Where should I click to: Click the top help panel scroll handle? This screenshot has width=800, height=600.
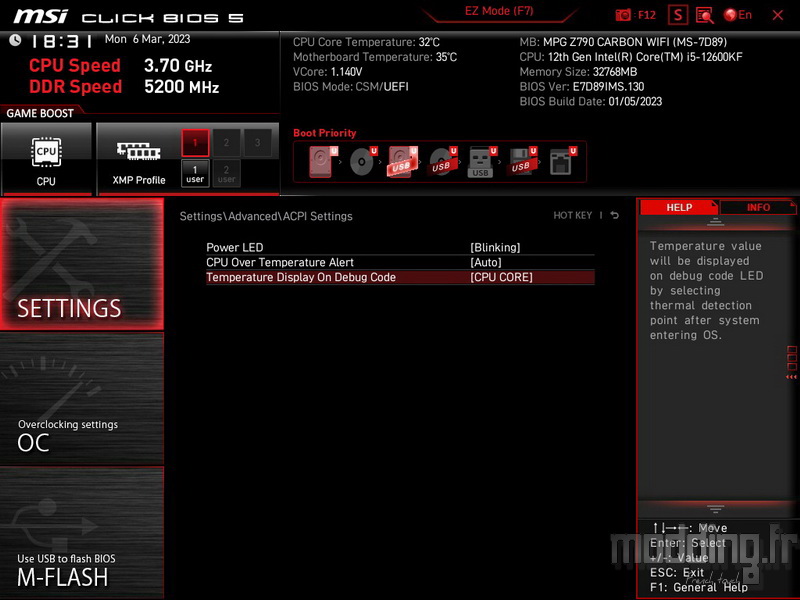coord(715,222)
